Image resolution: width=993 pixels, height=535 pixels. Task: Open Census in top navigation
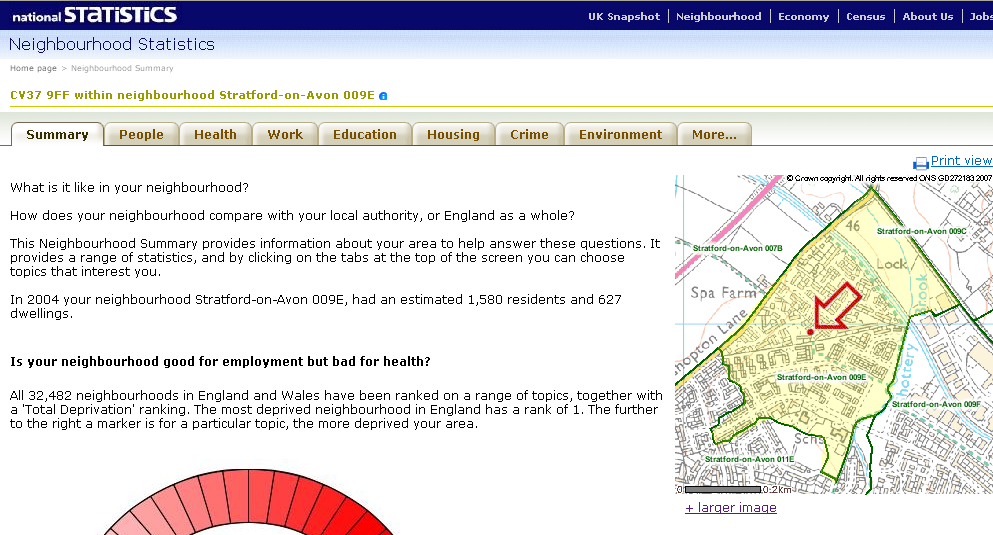pyautogui.click(x=865, y=16)
